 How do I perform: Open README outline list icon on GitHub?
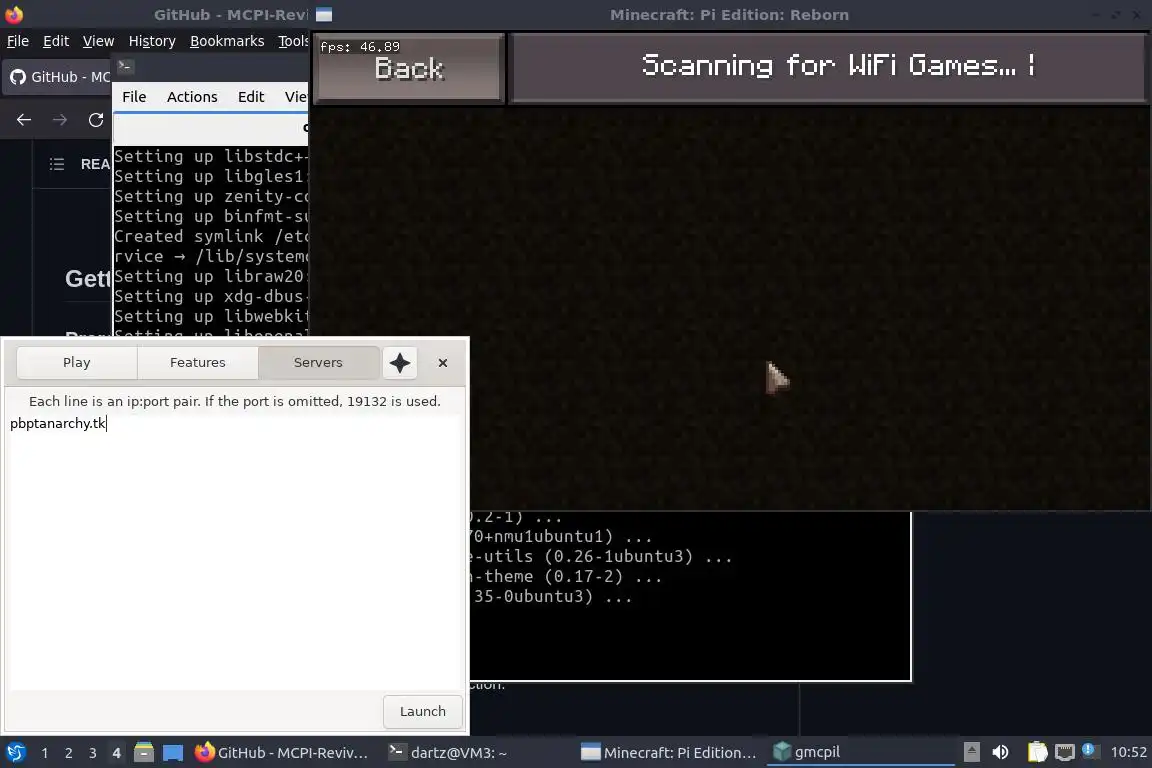coord(57,164)
